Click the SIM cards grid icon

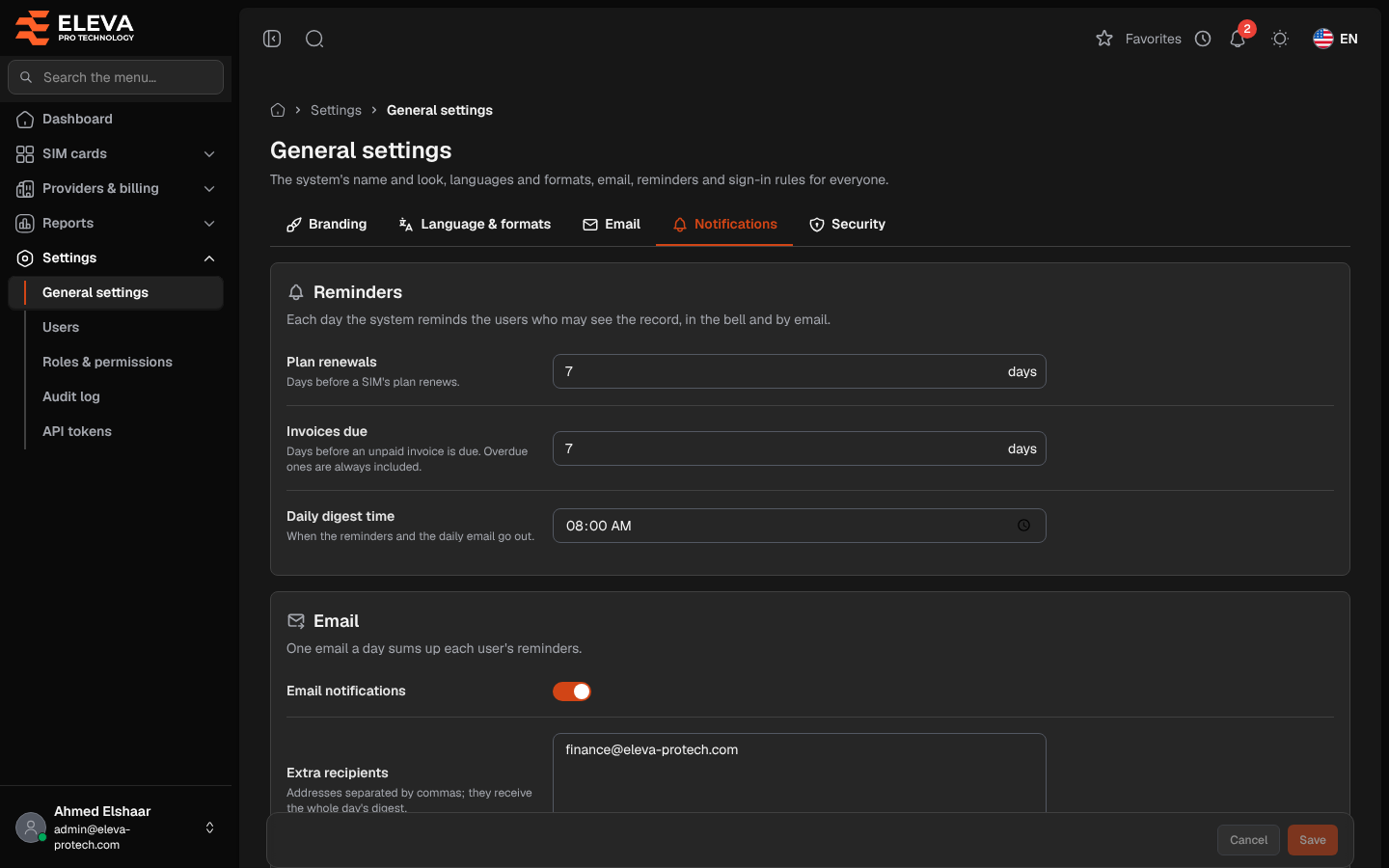pos(25,154)
